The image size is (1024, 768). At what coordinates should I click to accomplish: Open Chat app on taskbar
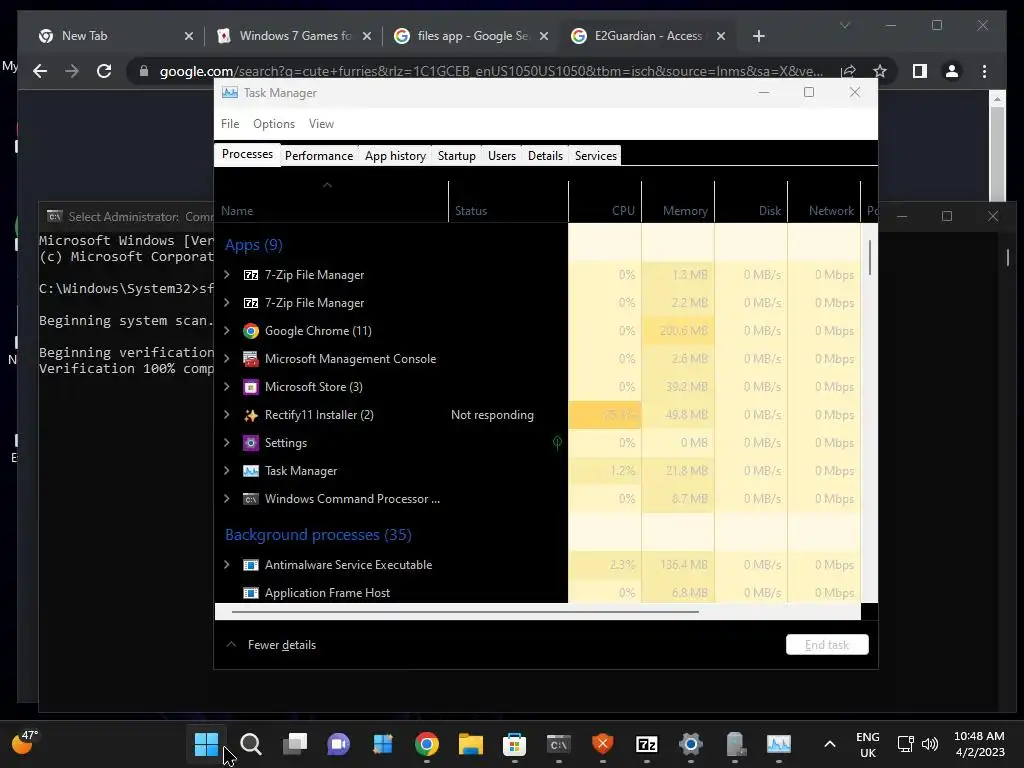(x=338, y=744)
